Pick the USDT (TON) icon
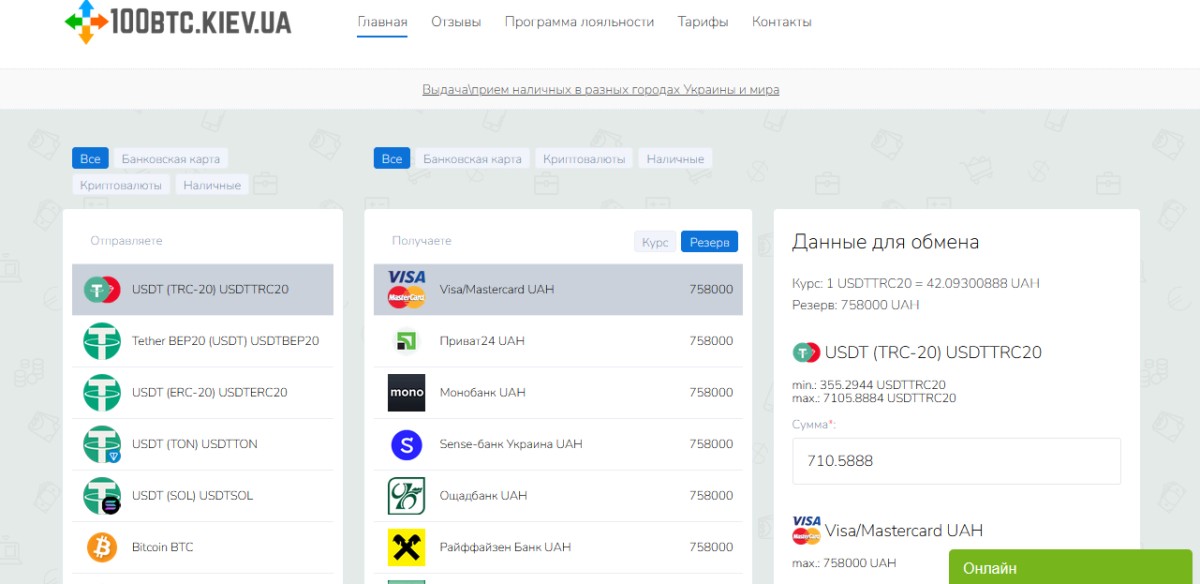 click(x=102, y=444)
